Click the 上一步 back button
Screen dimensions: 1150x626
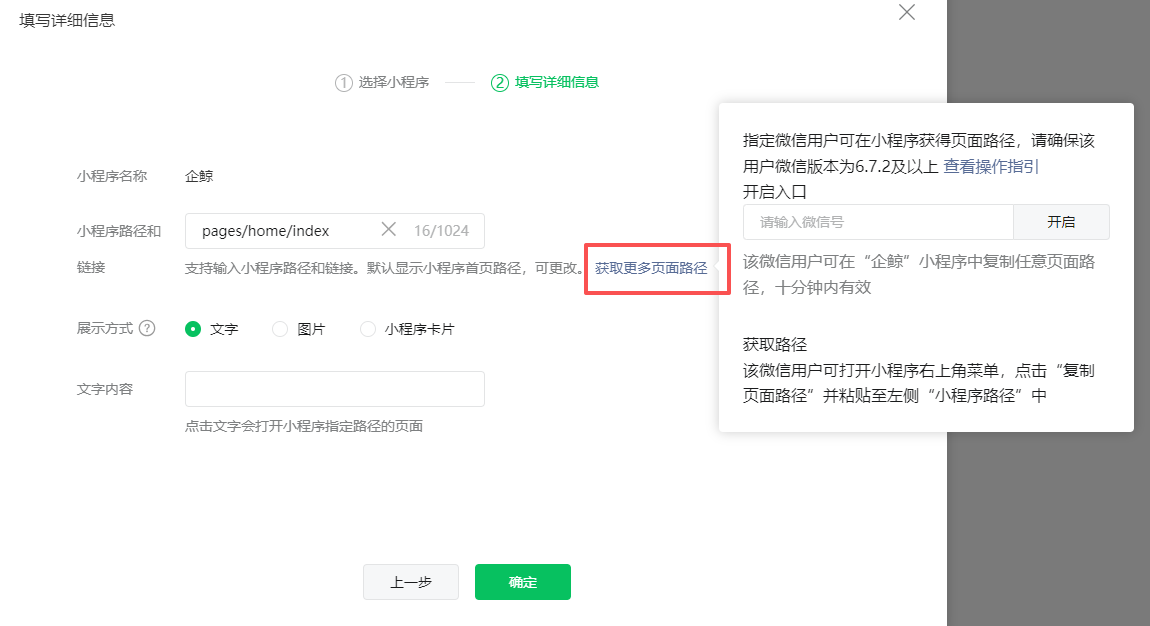point(410,581)
